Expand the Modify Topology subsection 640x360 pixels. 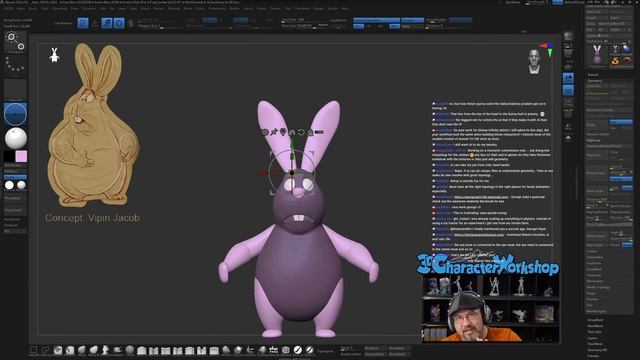point(598,287)
